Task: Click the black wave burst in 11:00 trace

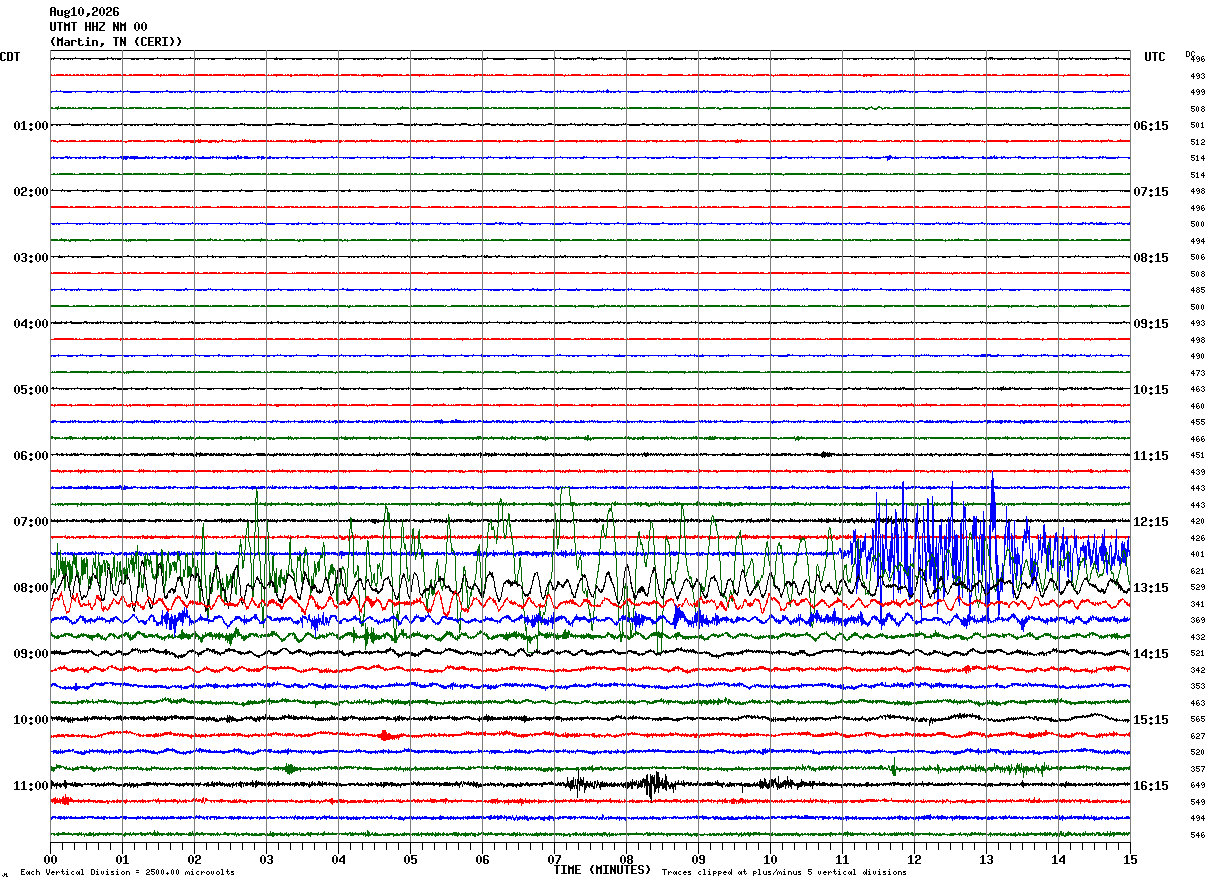Action: (x=654, y=785)
